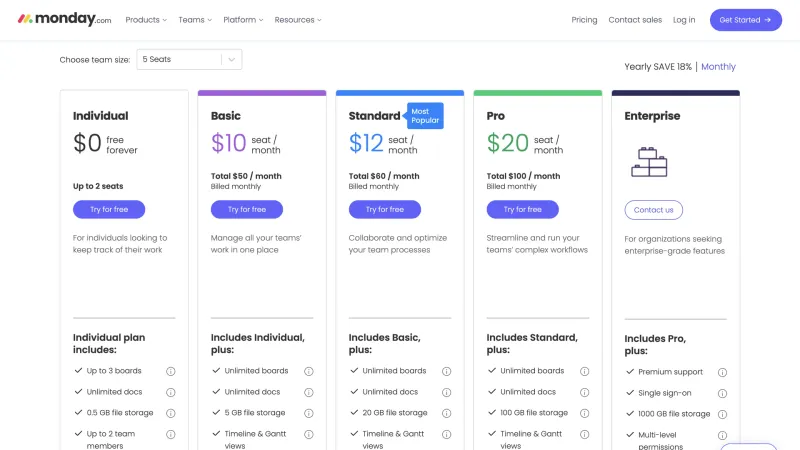800x450 pixels.
Task: Open info icon for Basic Unlimited boards
Action: click(x=309, y=371)
